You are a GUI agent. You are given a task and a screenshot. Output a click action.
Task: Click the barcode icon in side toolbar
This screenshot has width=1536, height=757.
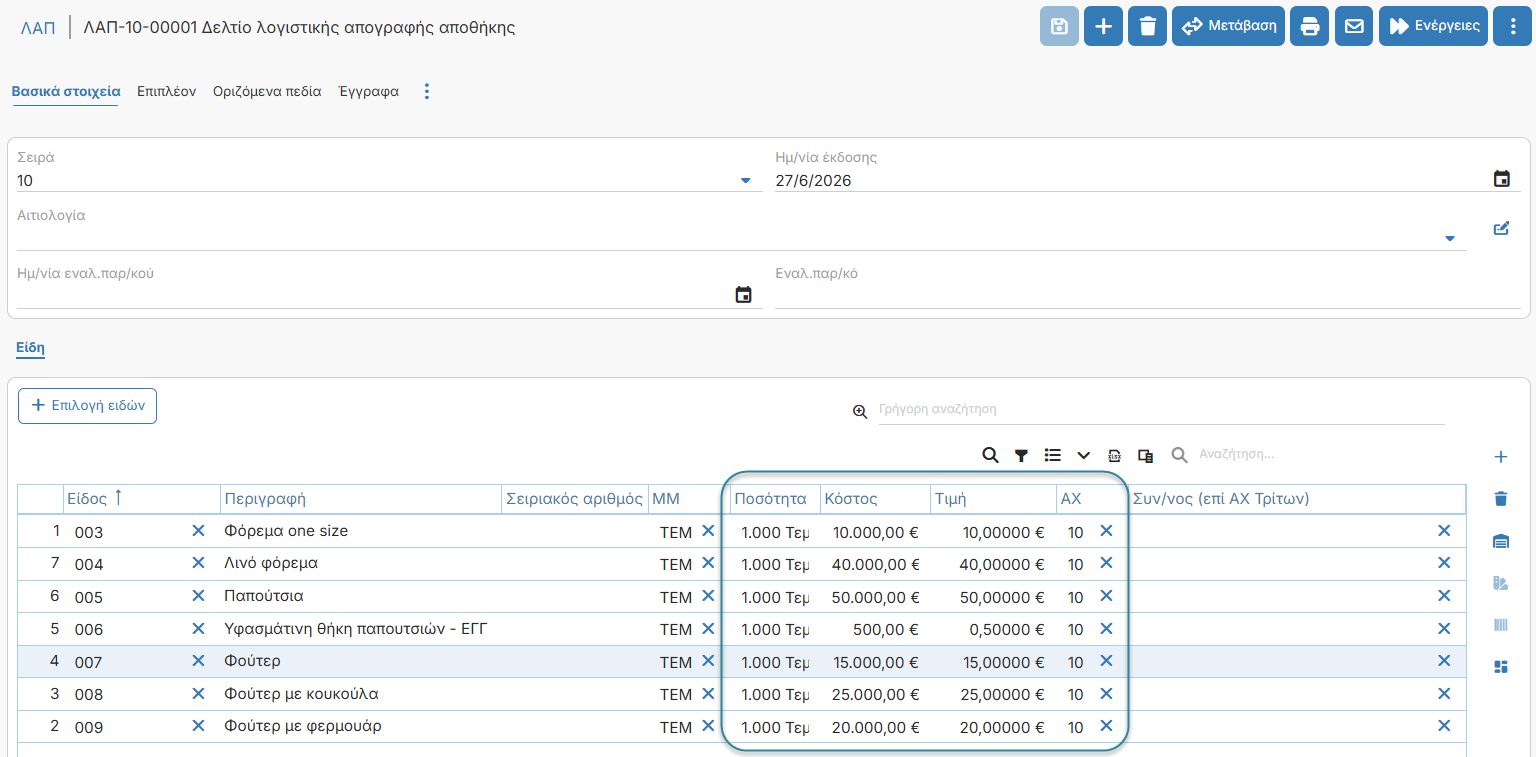tap(1500, 625)
